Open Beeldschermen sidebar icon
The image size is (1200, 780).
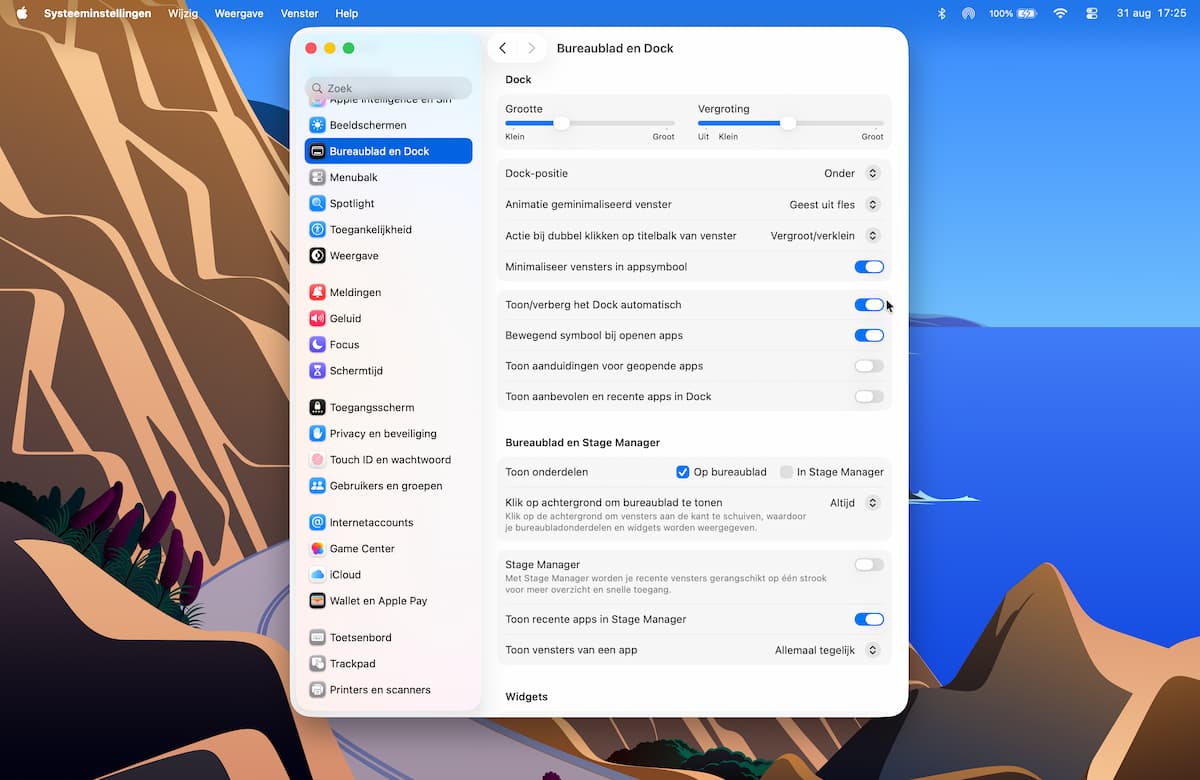pyautogui.click(x=317, y=125)
